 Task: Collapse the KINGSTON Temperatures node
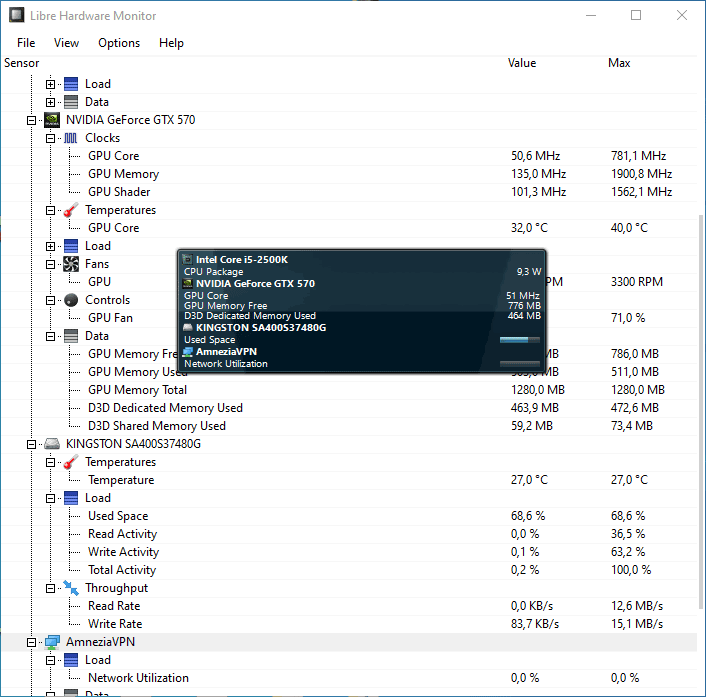click(50, 462)
